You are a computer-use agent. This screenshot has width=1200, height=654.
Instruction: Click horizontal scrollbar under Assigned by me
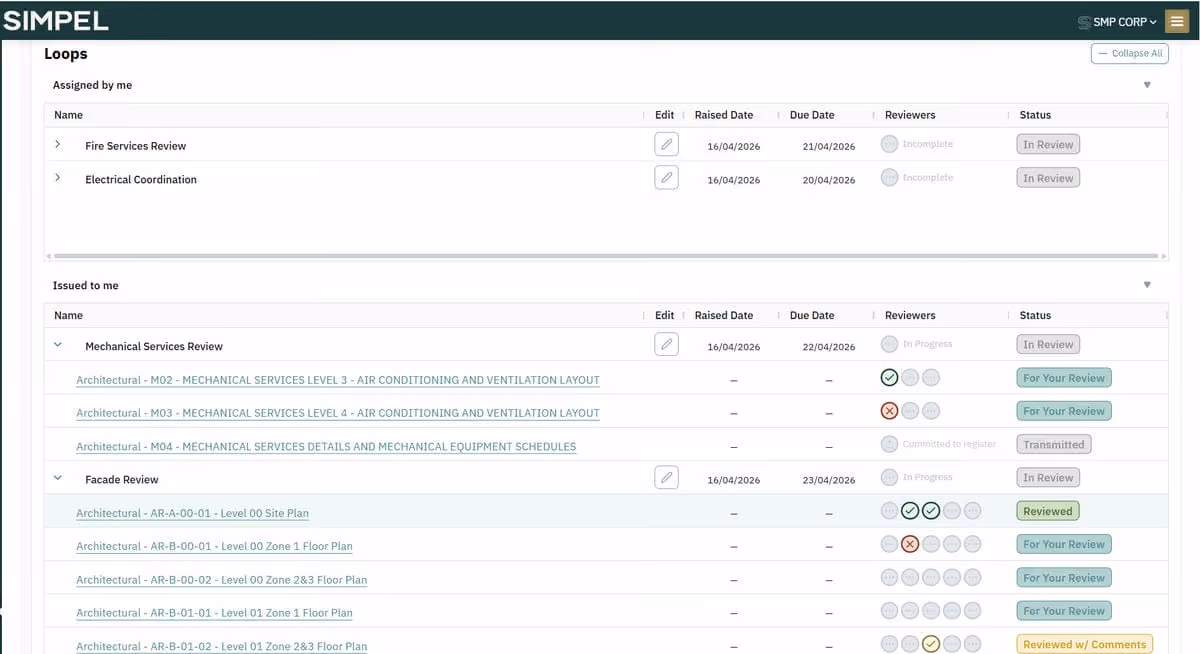point(606,256)
